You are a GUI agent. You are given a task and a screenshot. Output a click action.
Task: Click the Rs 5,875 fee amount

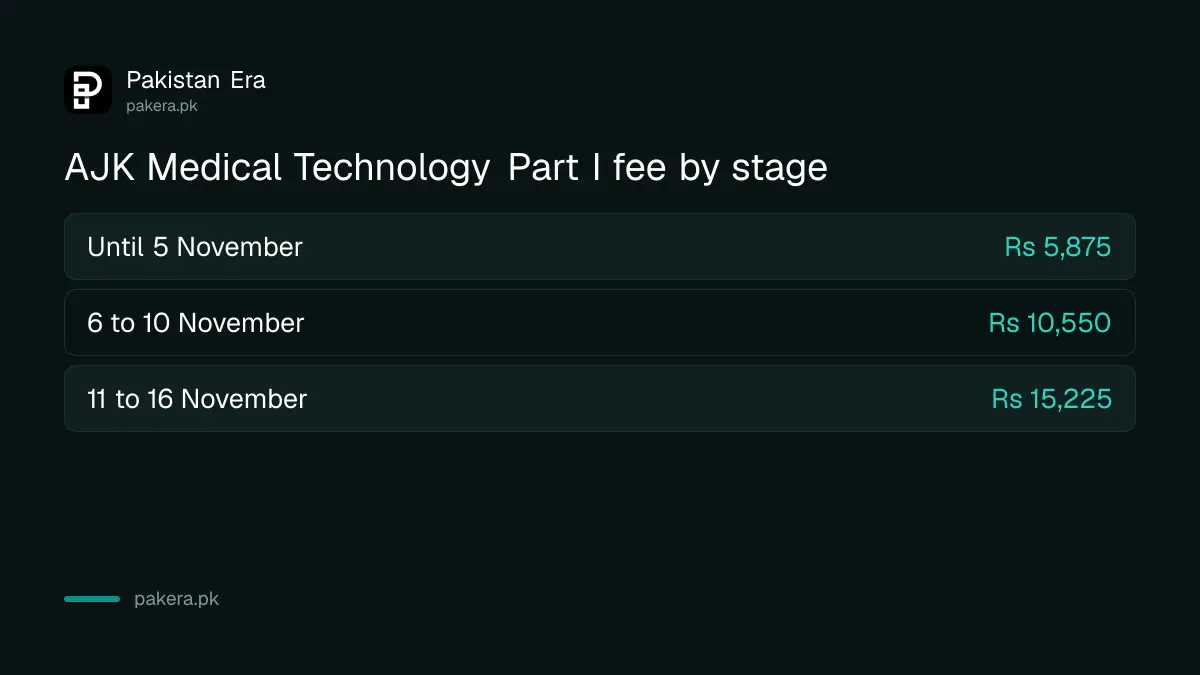pos(1058,247)
